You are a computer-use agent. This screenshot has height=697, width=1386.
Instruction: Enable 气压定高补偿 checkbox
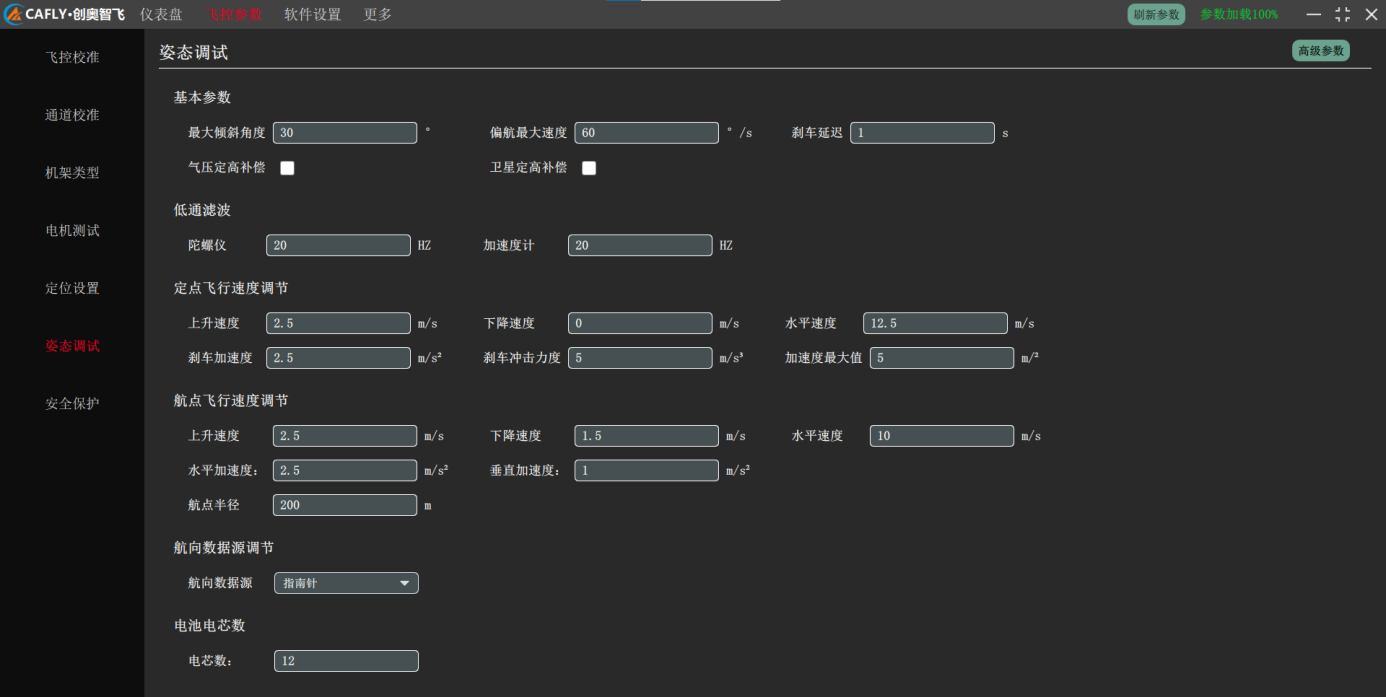click(287, 168)
